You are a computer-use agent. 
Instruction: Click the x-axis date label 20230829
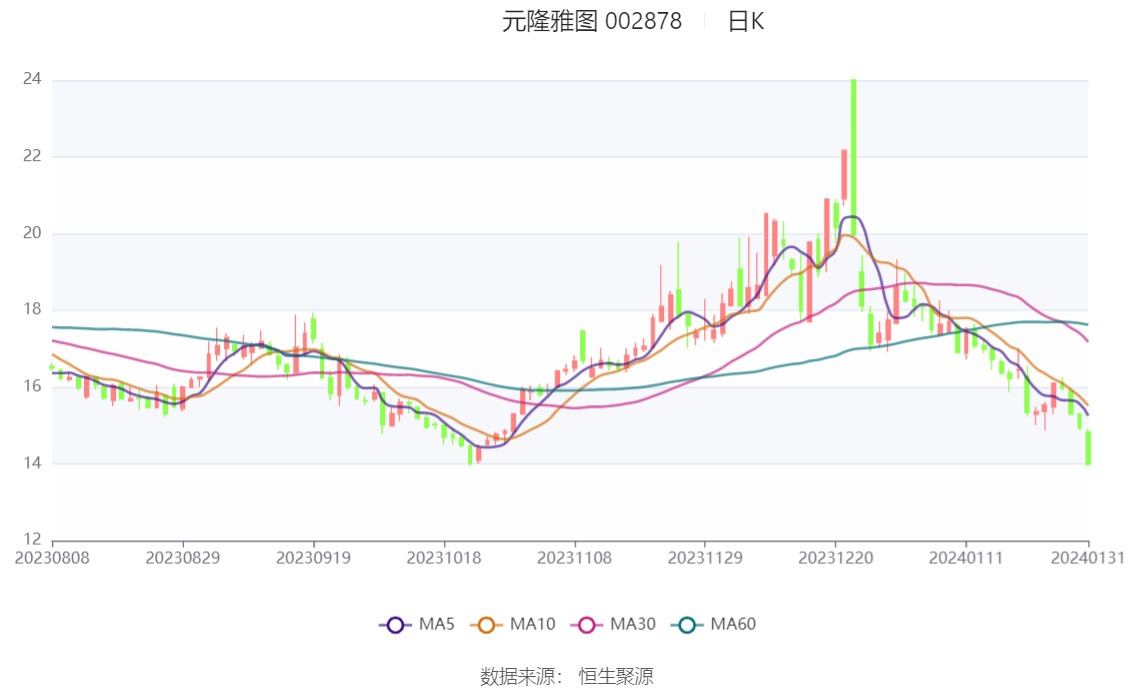coord(183,558)
